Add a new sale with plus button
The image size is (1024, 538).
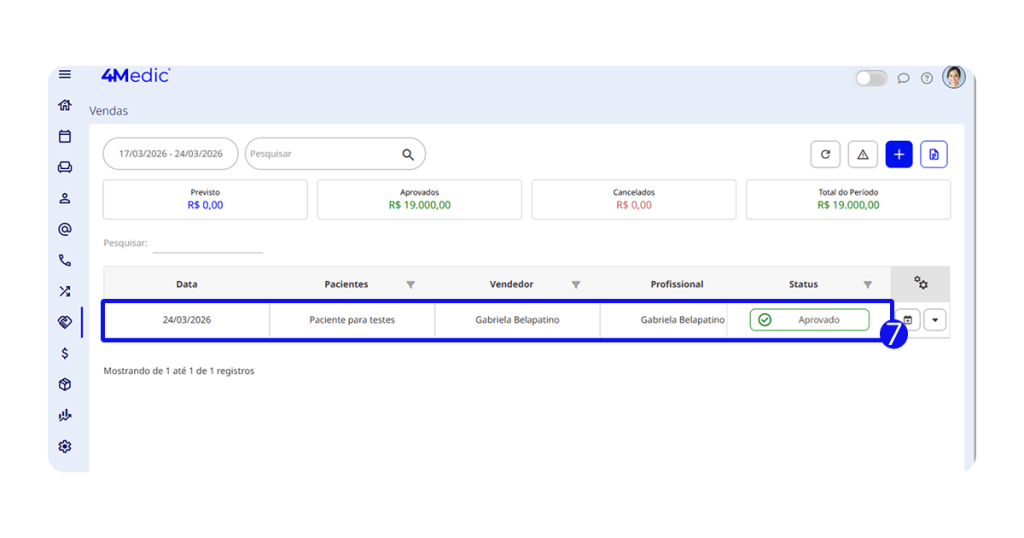[898, 154]
